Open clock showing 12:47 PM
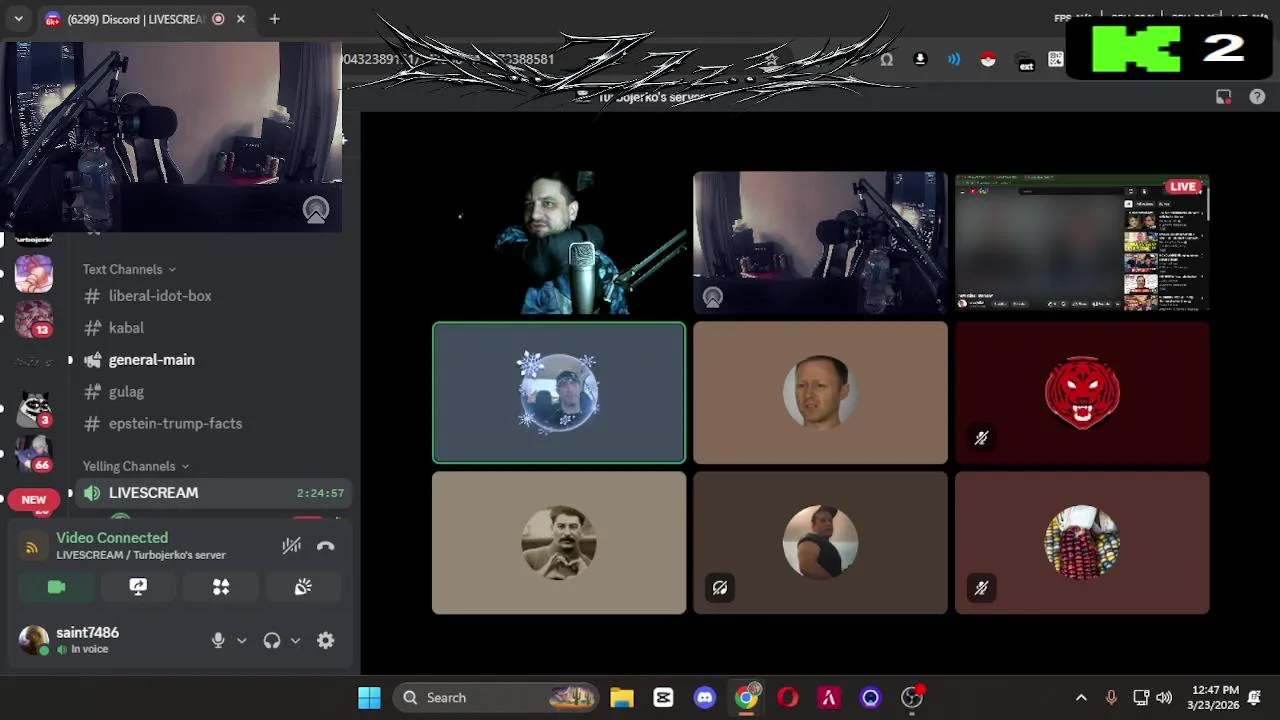1280x720 pixels. tap(1214, 698)
